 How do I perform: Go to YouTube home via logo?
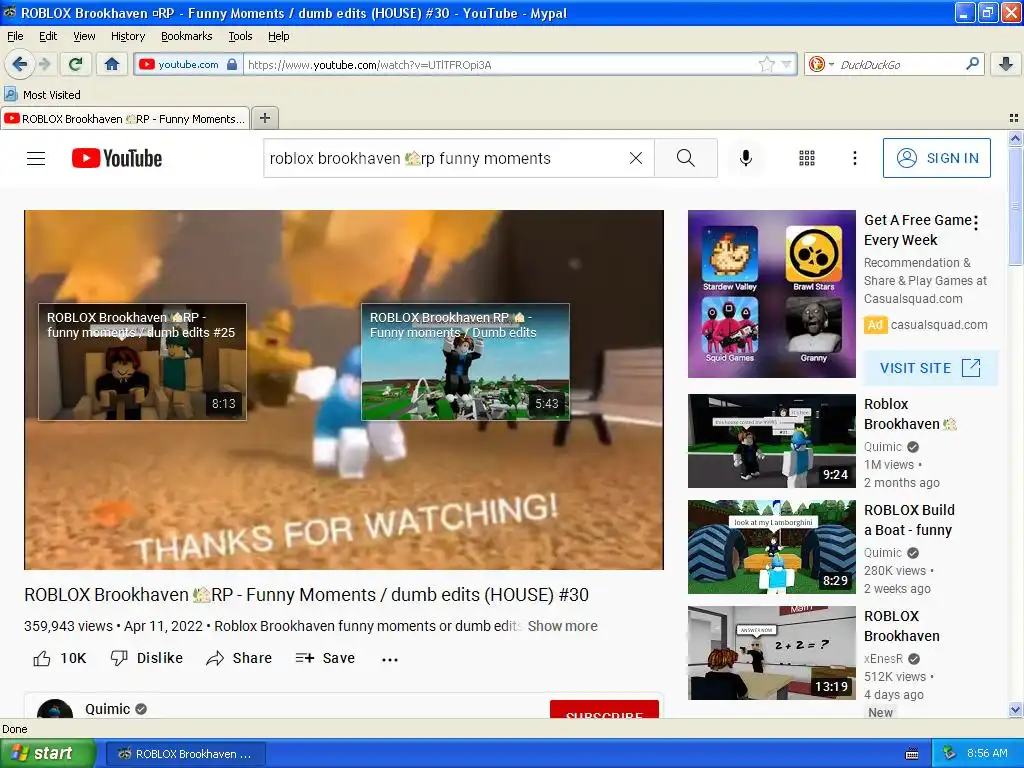click(x=117, y=158)
